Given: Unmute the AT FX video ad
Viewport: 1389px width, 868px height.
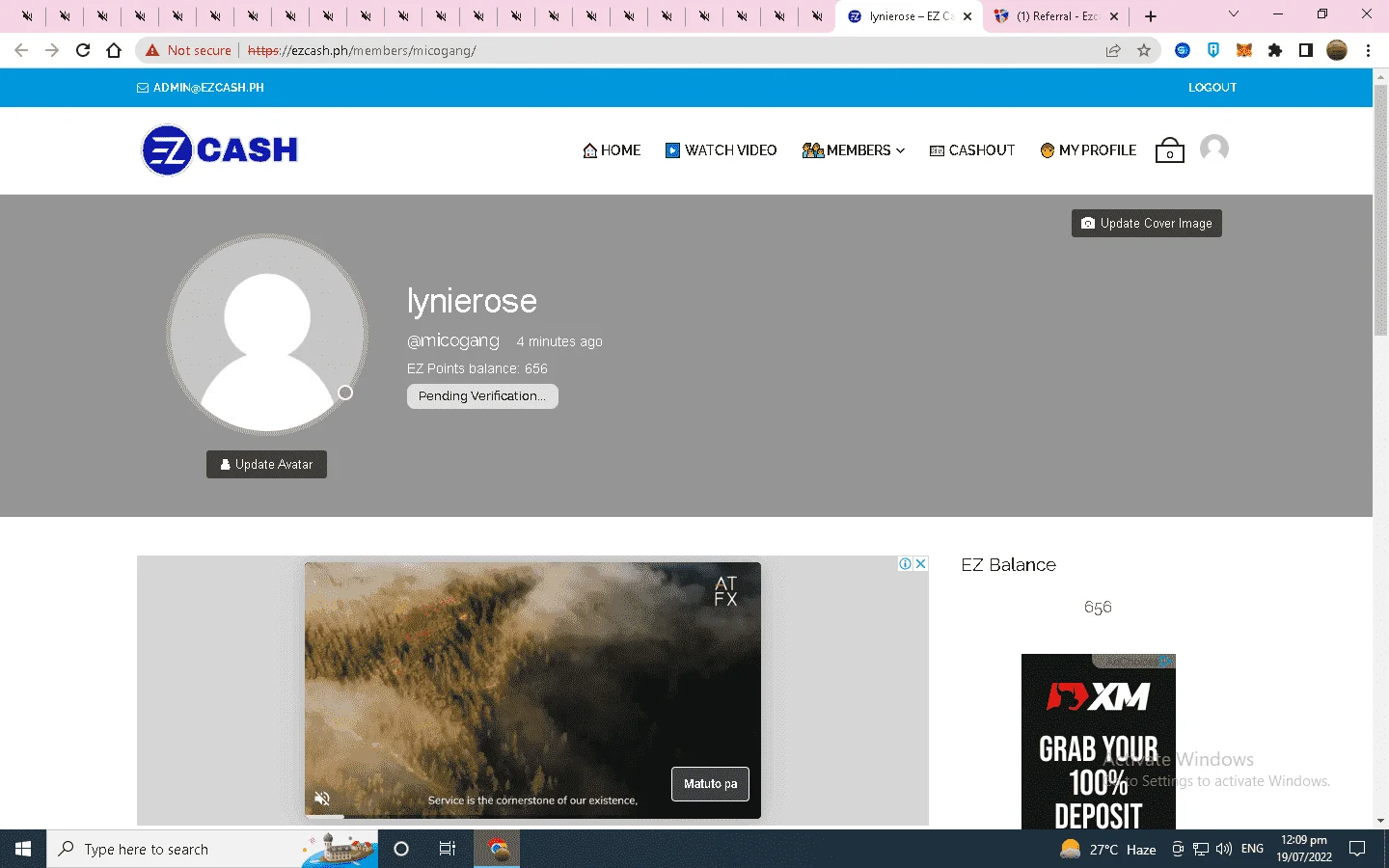Looking at the screenshot, I should (x=322, y=799).
